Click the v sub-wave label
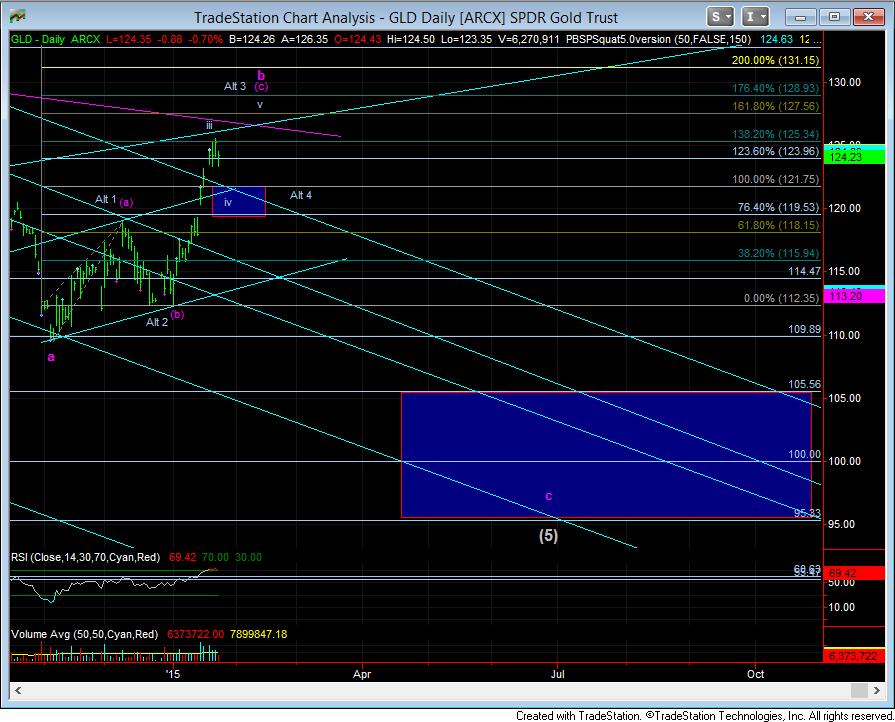895x722 pixels. [260, 104]
